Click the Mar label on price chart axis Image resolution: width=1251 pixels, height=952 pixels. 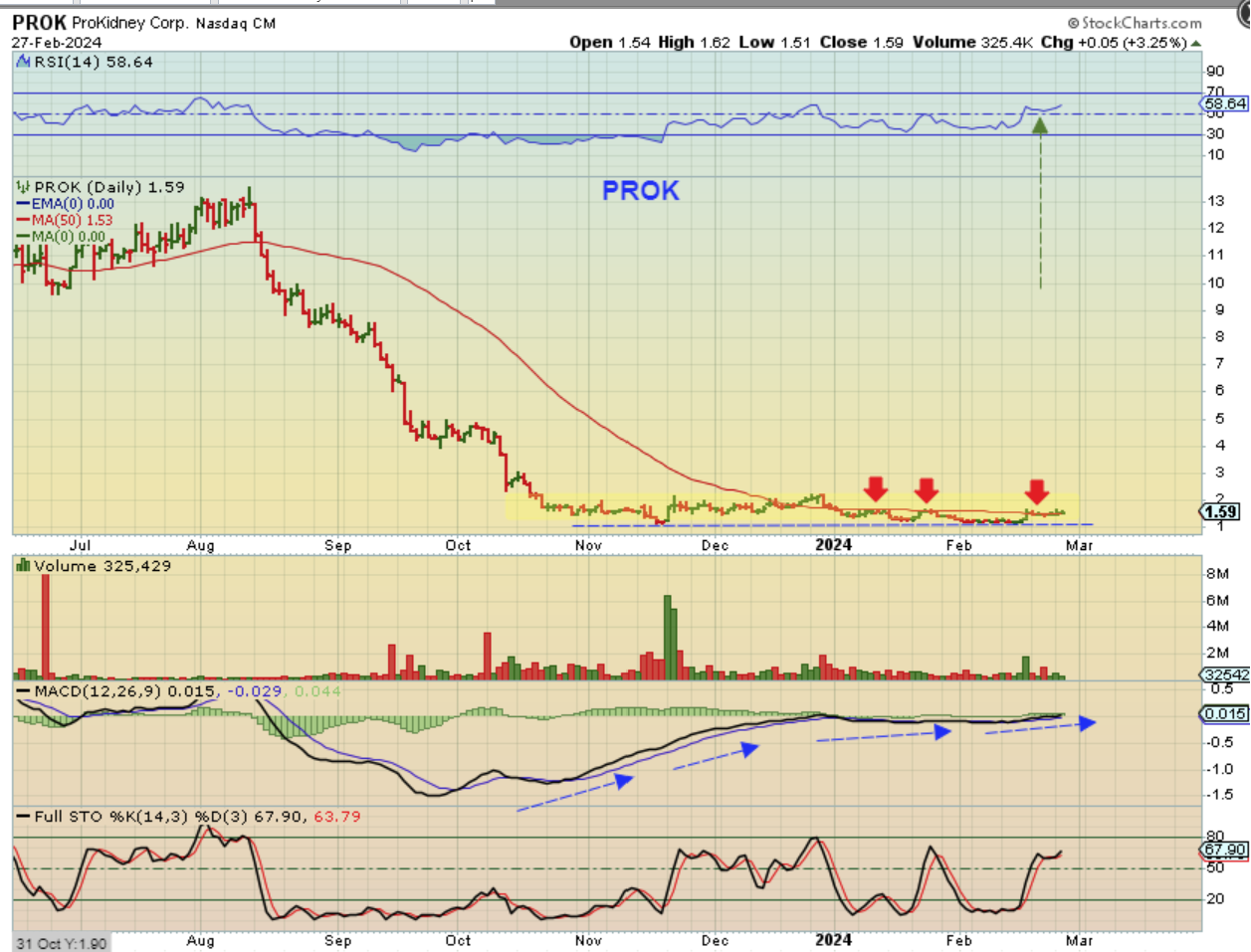(1080, 545)
